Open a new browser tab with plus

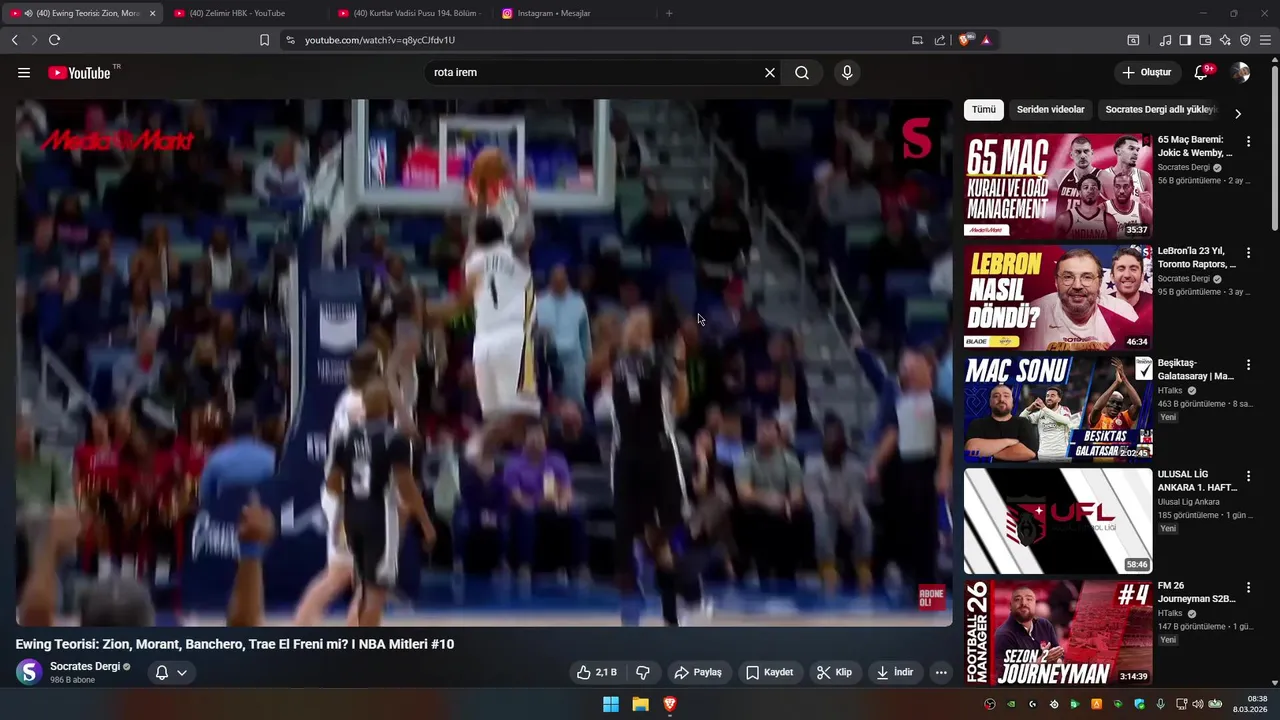[669, 13]
